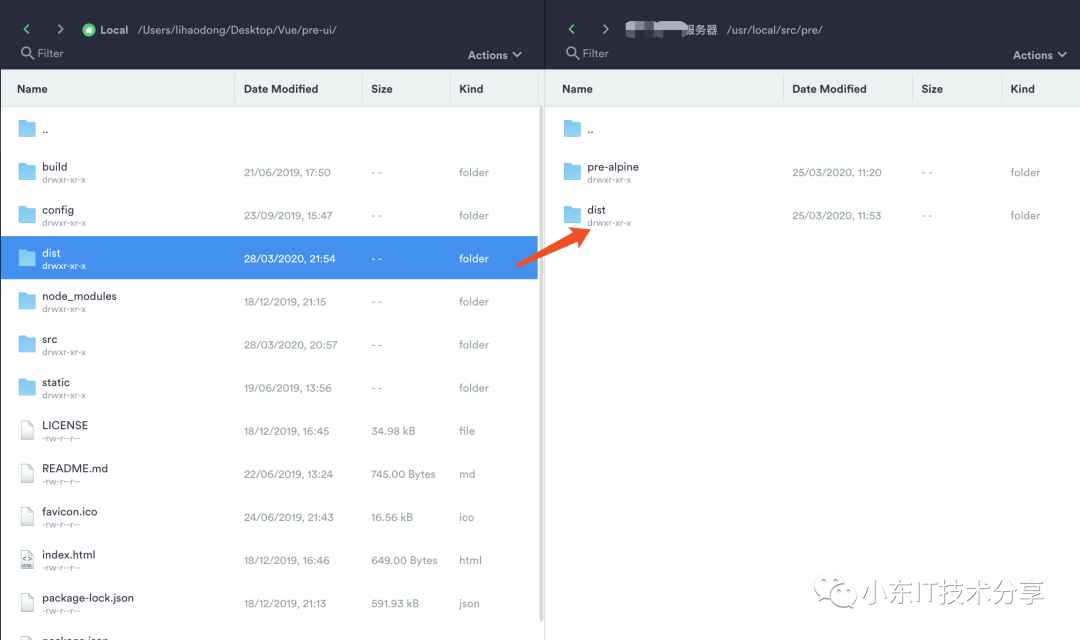Click the size 34.98 kB
The height and width of the screenshot is (640, 1080).
393,431
